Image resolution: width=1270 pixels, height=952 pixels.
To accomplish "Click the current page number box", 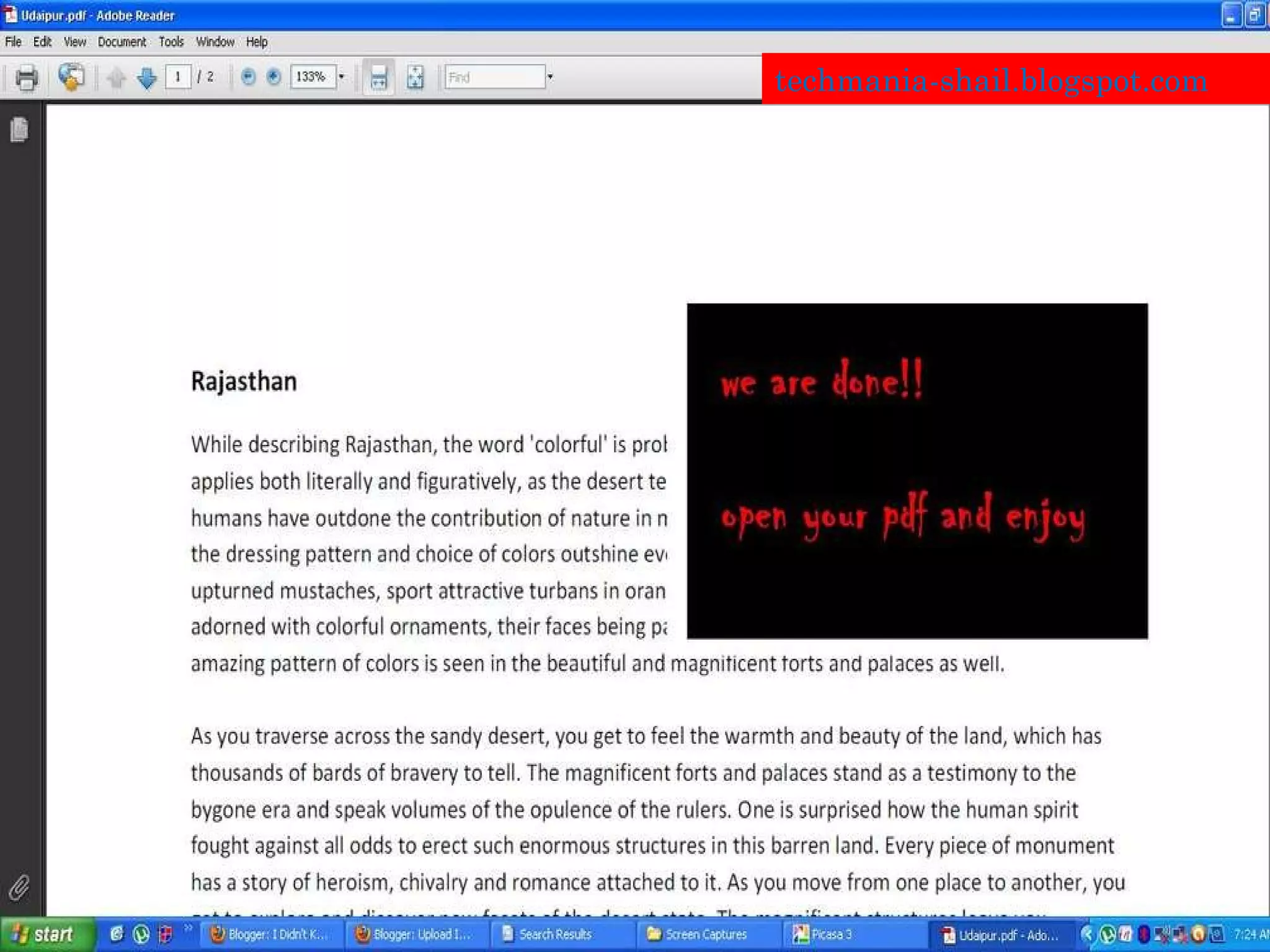I will [x=178, y=77].
